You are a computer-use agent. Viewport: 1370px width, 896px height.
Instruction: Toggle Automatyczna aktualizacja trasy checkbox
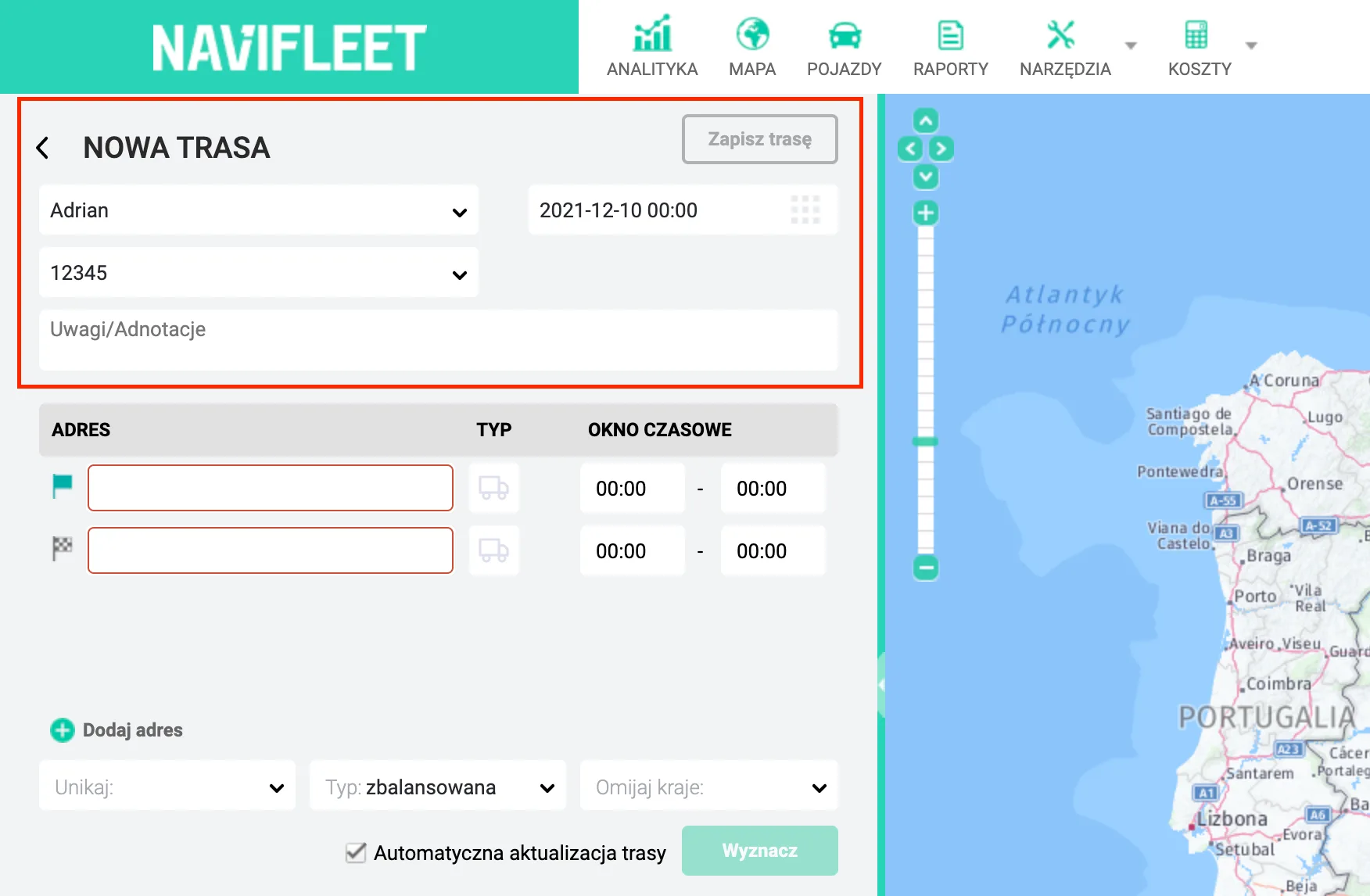(356, 852)
